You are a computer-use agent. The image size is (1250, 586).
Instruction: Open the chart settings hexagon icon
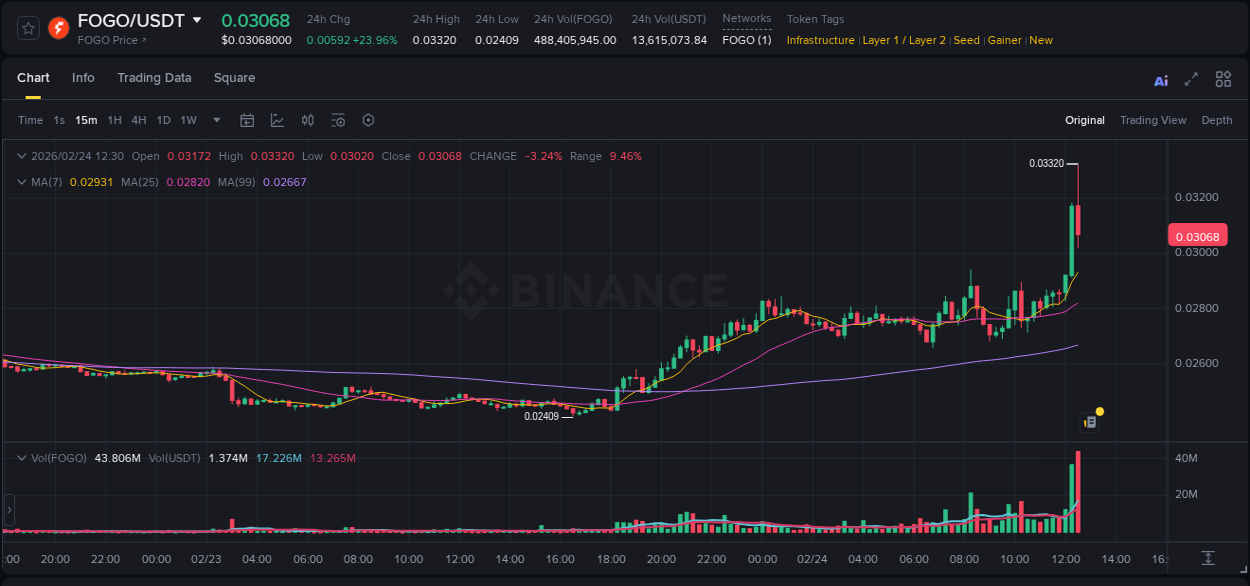(x=368, y=120)
